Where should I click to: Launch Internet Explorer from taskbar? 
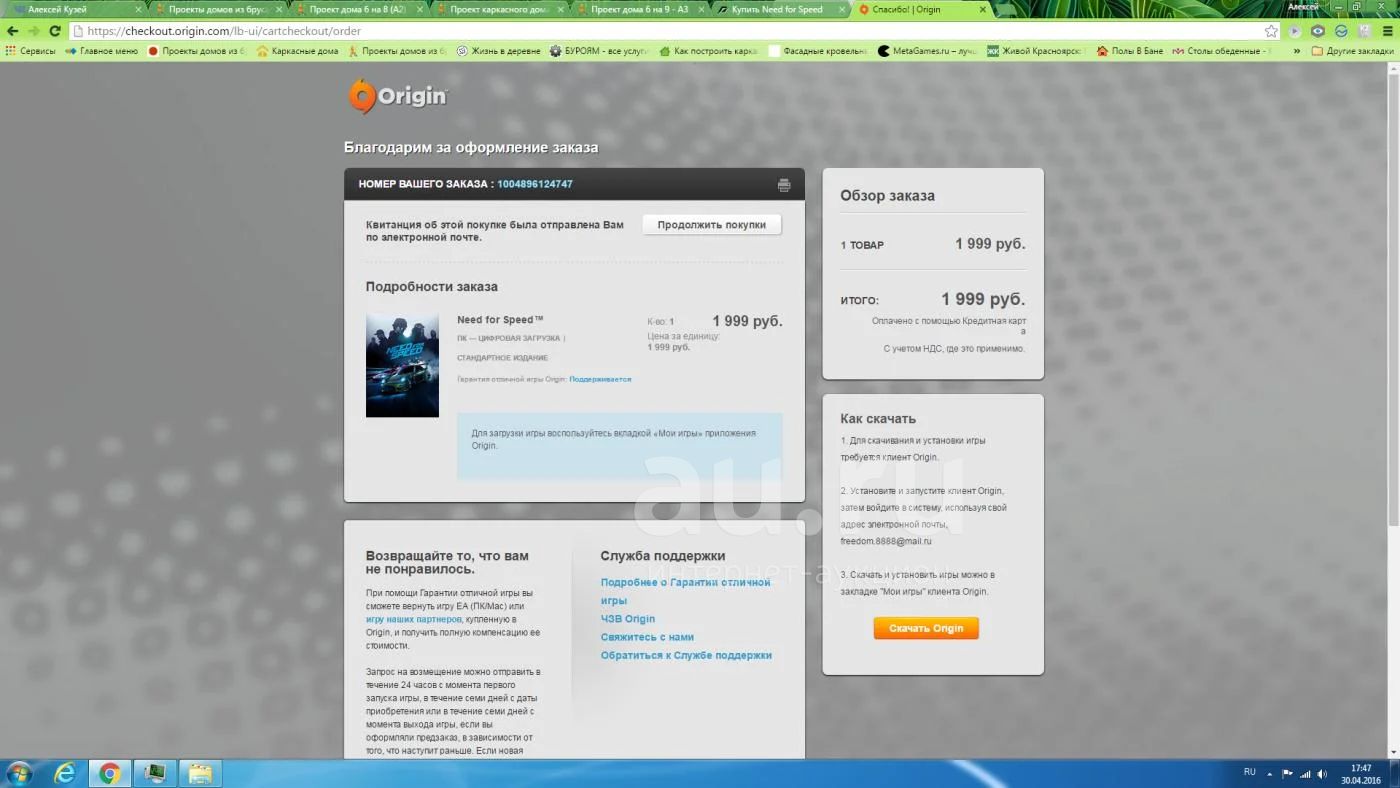point(65,773)
